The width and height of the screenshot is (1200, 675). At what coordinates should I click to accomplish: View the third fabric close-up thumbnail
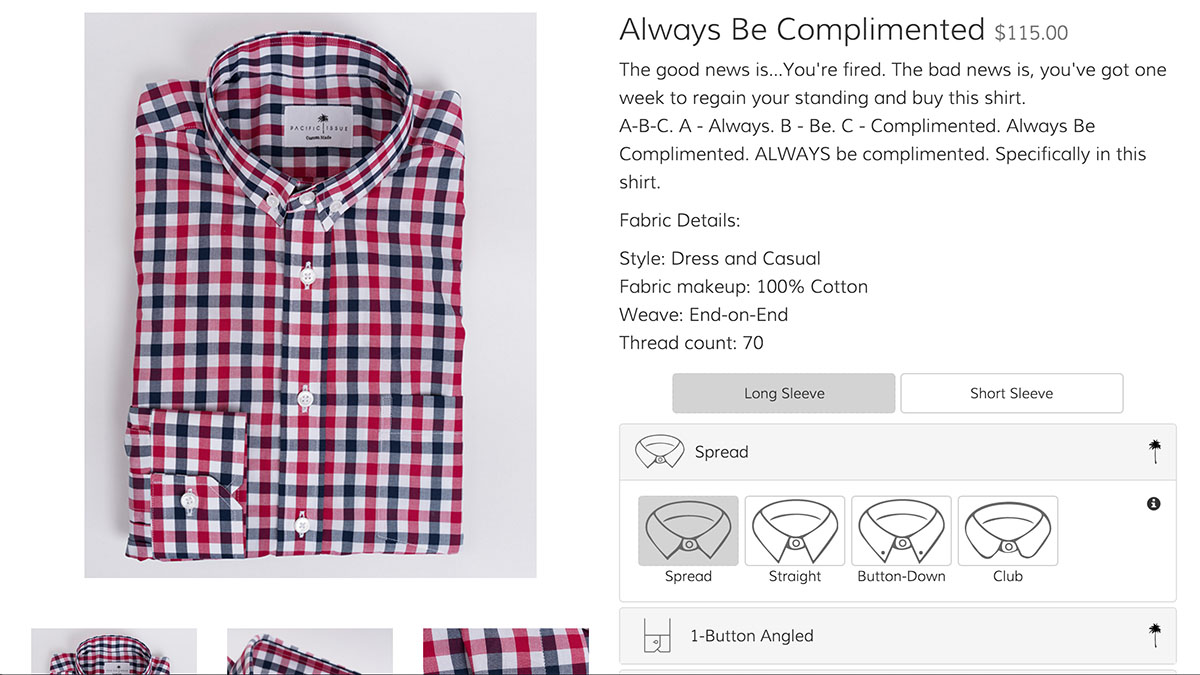point(506,651)
